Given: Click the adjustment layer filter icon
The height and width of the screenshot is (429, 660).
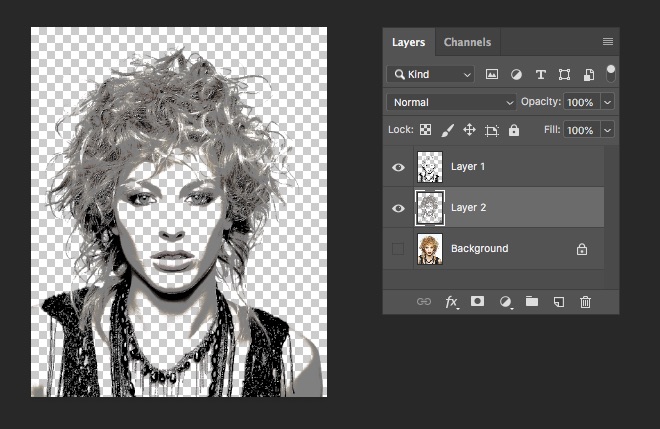Looking at the screenshot, I should [516, 75].
